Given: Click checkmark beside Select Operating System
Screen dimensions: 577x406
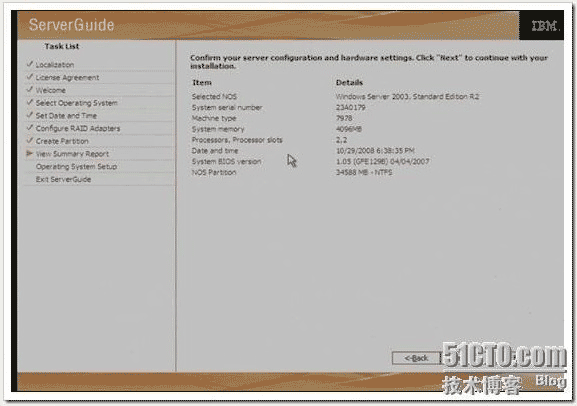Looking at the screenshot, I should [x=30, y=102].
